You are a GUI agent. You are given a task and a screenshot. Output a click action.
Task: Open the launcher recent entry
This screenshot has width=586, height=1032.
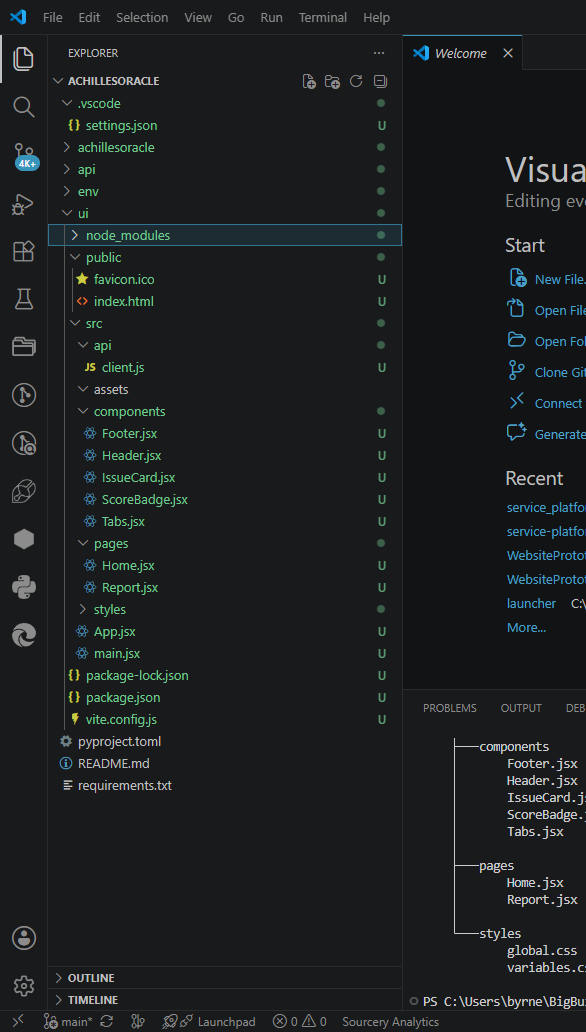tap(531, 604)
